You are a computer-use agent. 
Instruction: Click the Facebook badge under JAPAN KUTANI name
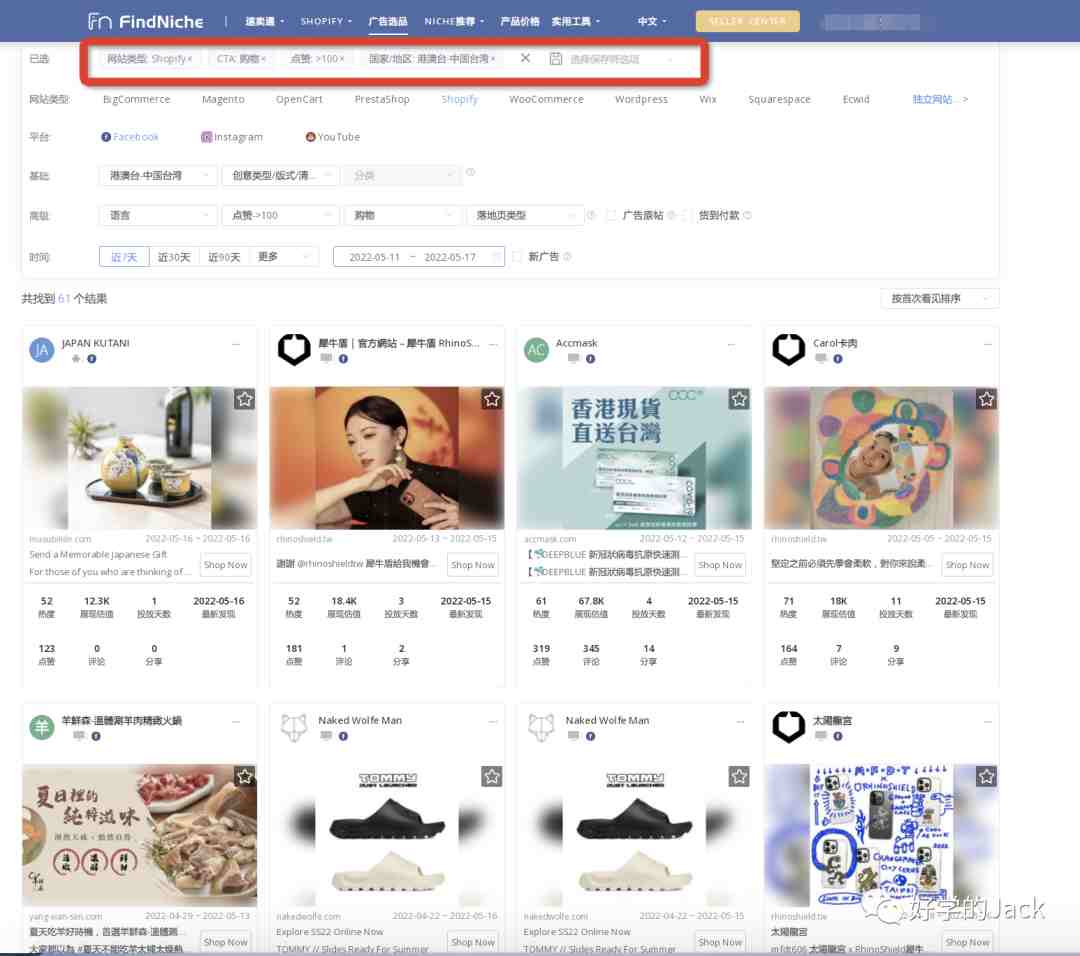(92, 359)
